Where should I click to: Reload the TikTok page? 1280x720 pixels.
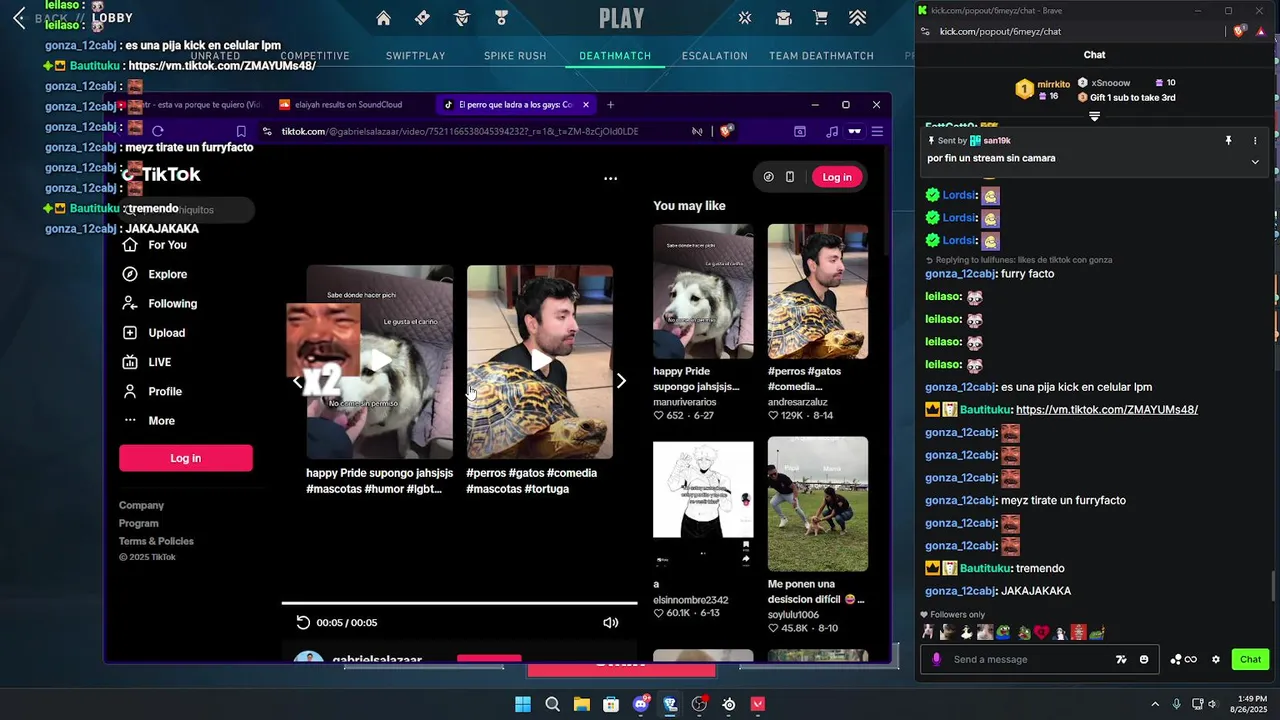158,131
